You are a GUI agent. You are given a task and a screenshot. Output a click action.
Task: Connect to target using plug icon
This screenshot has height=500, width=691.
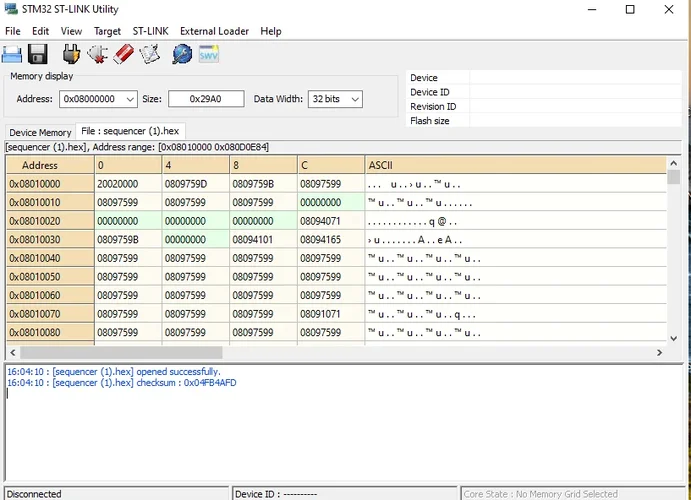[x=71, y=54]
